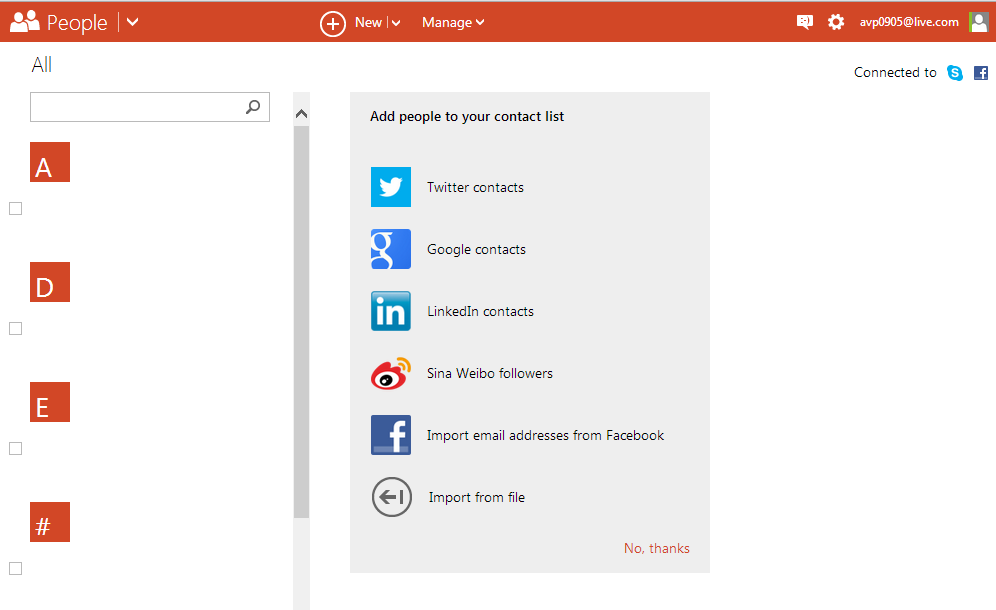Open account menu avp0905@live.com

[x=909, y=22]
